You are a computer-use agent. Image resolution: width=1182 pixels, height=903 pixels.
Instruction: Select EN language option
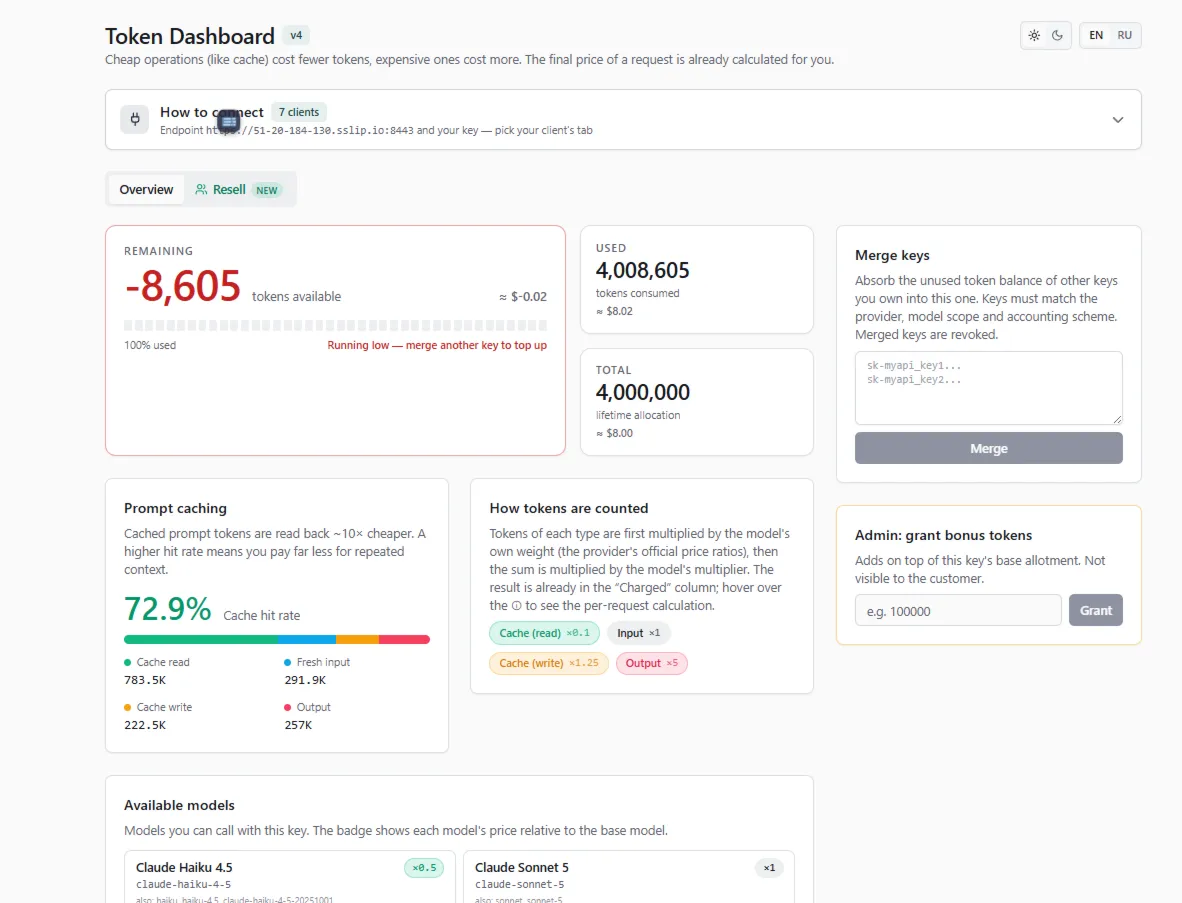[x=1096, y=35]
